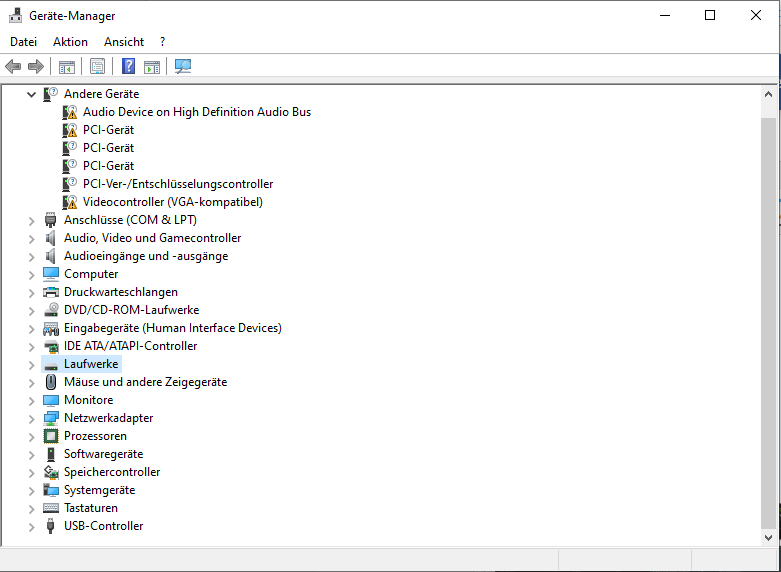Screen dimensions: 781x572
Task: Click the Speichercontroller icon
Action: (50, 472)
